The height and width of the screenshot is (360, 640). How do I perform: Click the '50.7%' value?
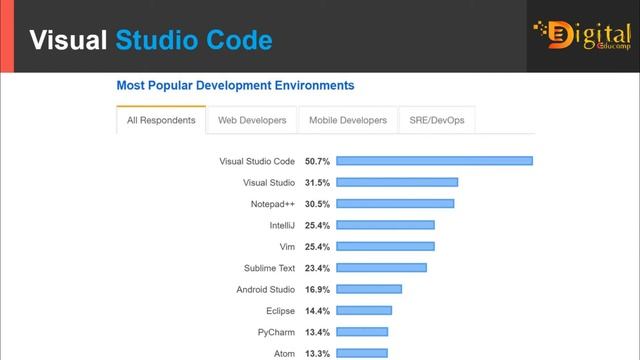point(317,161)
